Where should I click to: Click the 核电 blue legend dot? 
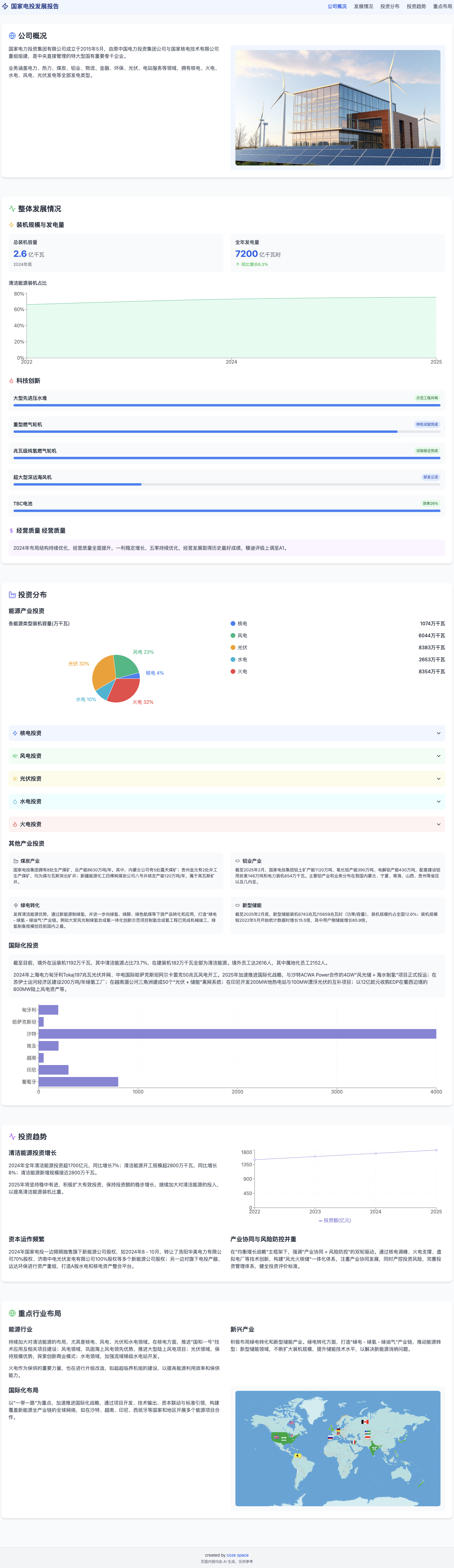(233, 624)
